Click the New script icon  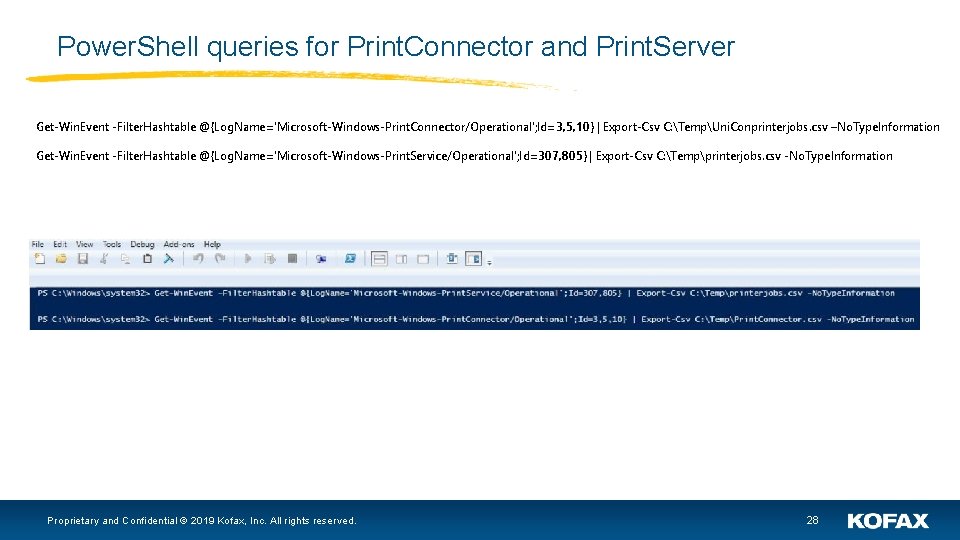tap(40, 258)
